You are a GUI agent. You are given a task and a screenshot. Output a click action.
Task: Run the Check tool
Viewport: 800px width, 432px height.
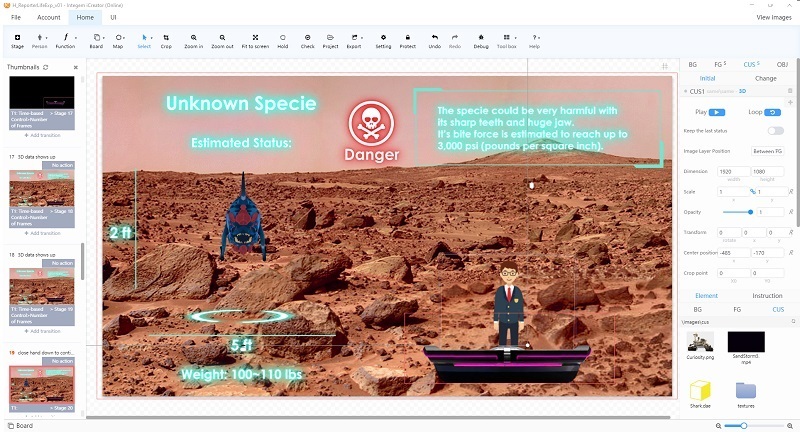click(x=308, y=37)
